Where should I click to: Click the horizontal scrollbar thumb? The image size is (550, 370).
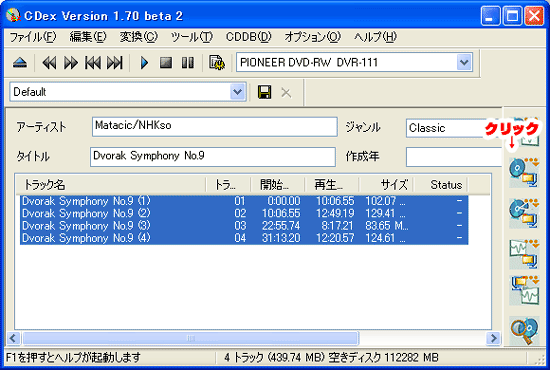click(x=190, y=338)
